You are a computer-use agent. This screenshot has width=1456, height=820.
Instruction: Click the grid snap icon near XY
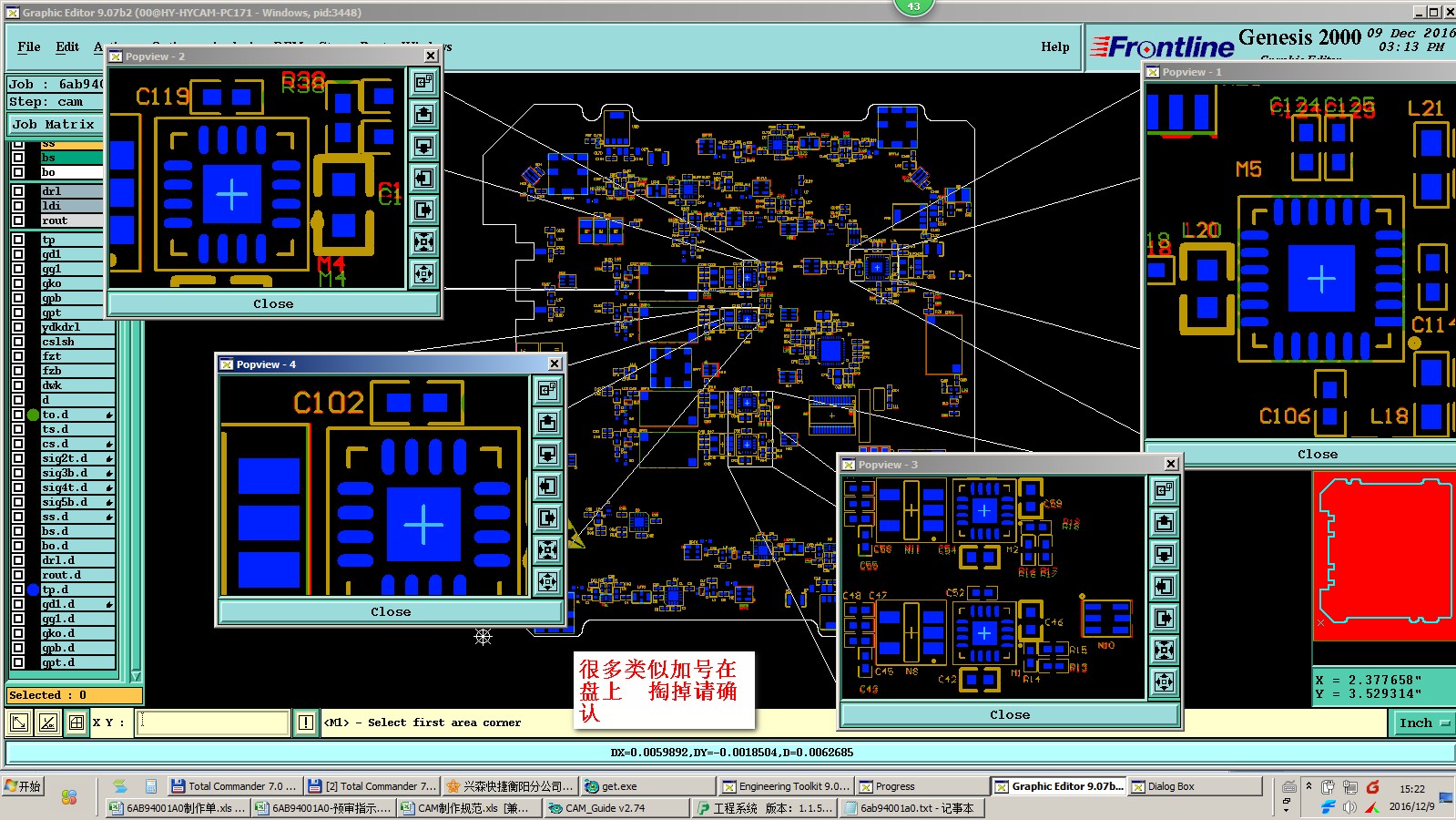coord(76,723)
